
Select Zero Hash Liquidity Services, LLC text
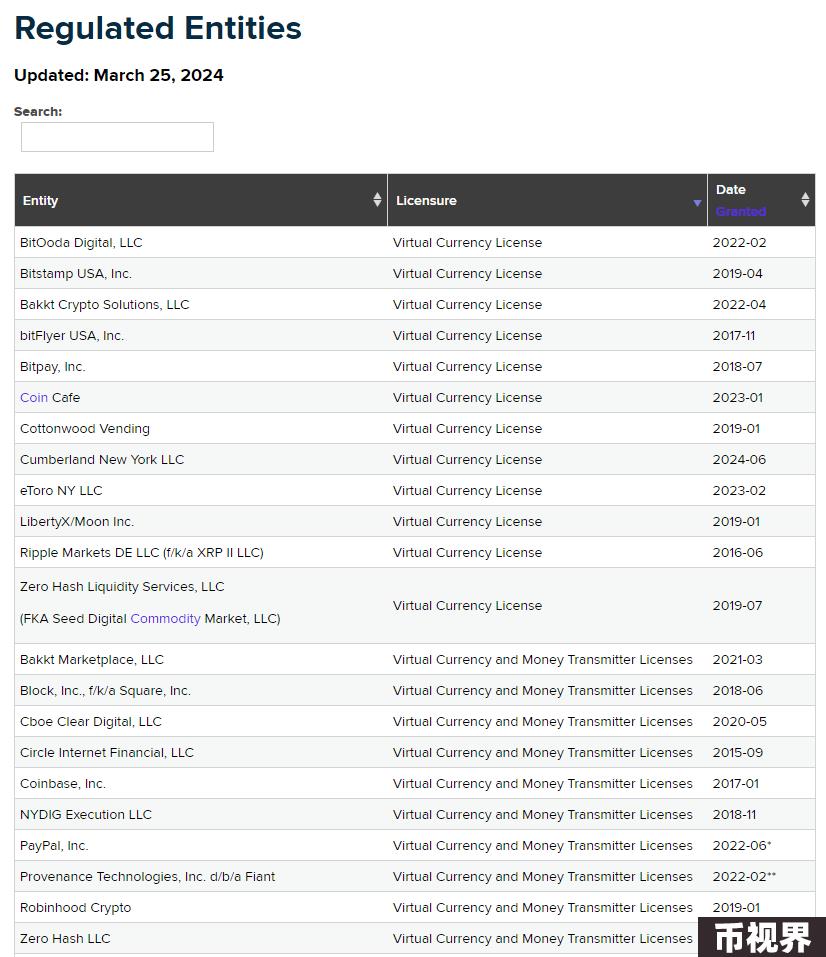122,587
